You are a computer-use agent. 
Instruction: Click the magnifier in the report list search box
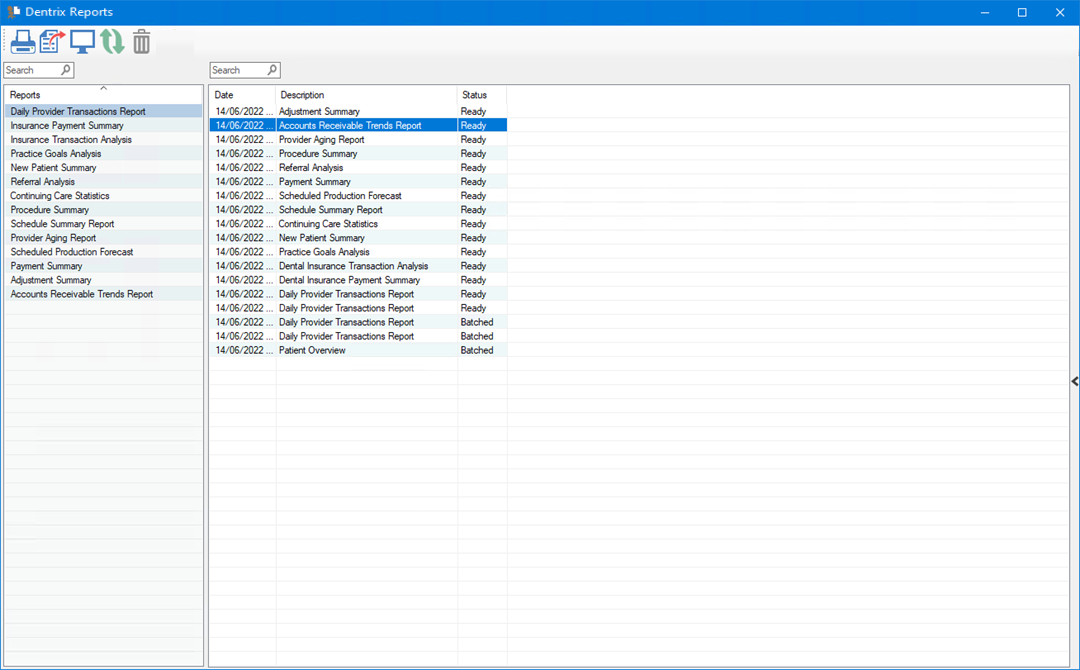coord(272,71)
